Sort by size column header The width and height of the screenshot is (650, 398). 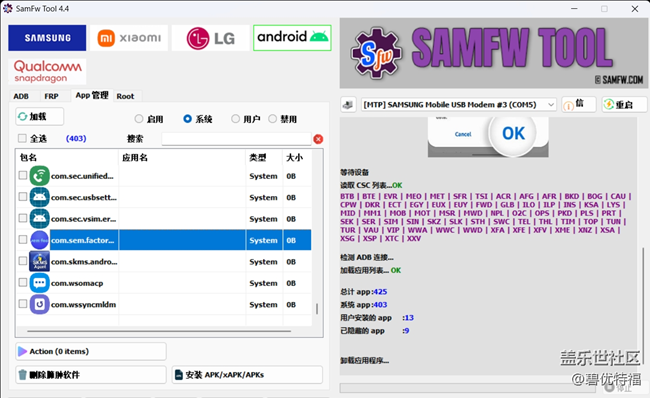coord(297,158)
